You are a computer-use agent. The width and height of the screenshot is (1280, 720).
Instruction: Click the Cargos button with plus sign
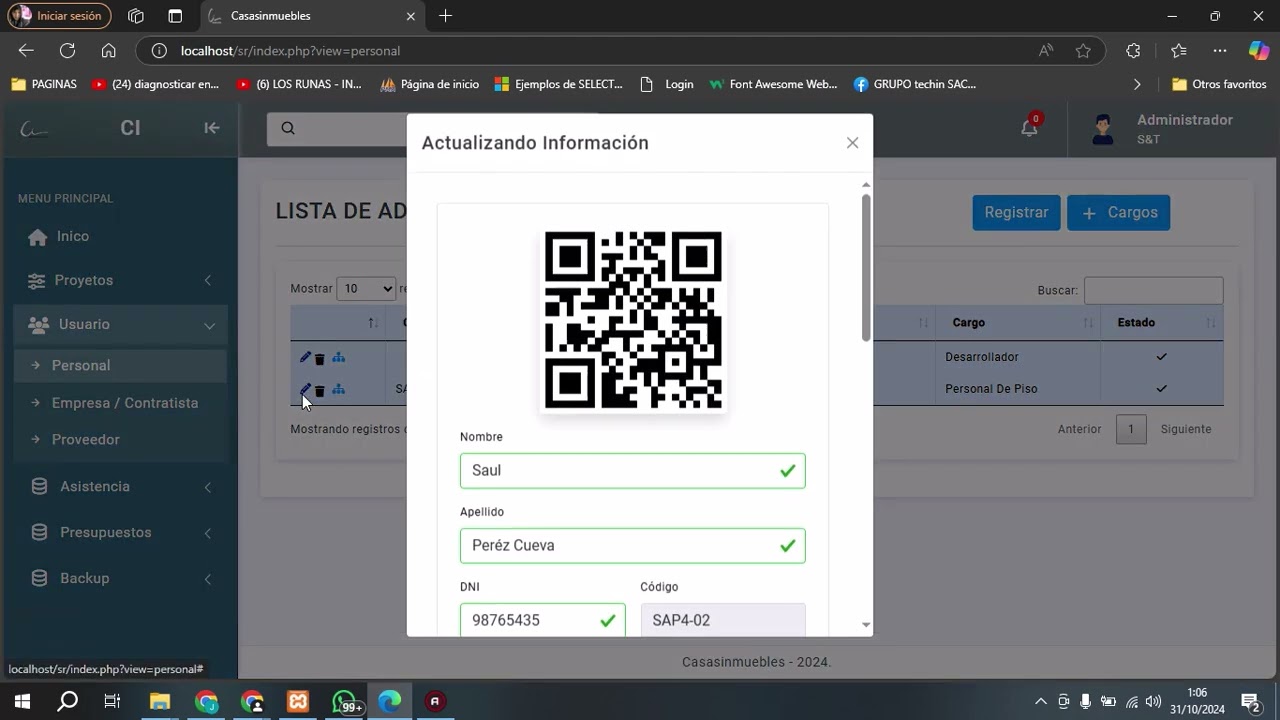point(1118,212)
